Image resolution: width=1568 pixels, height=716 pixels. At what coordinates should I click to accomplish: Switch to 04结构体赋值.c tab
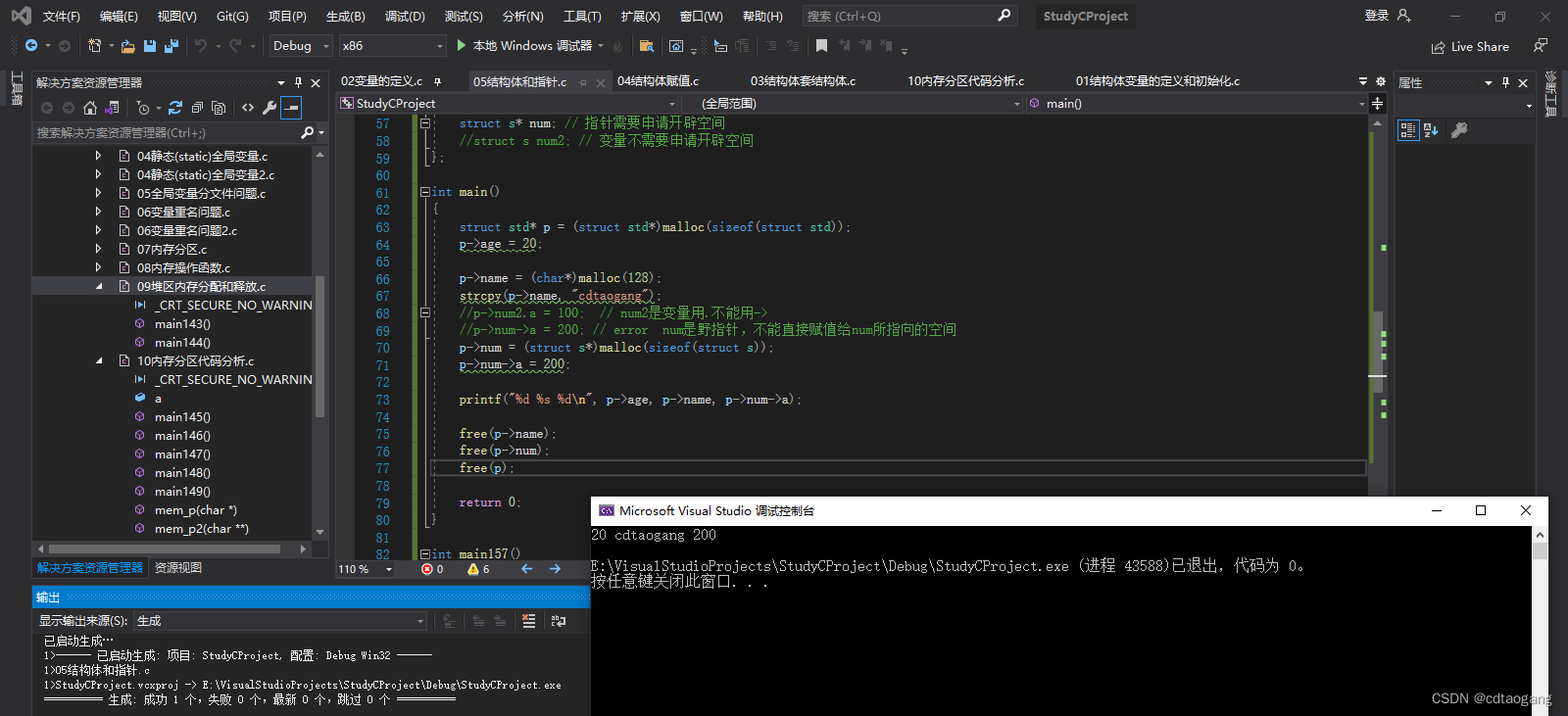tap(658, 81)
